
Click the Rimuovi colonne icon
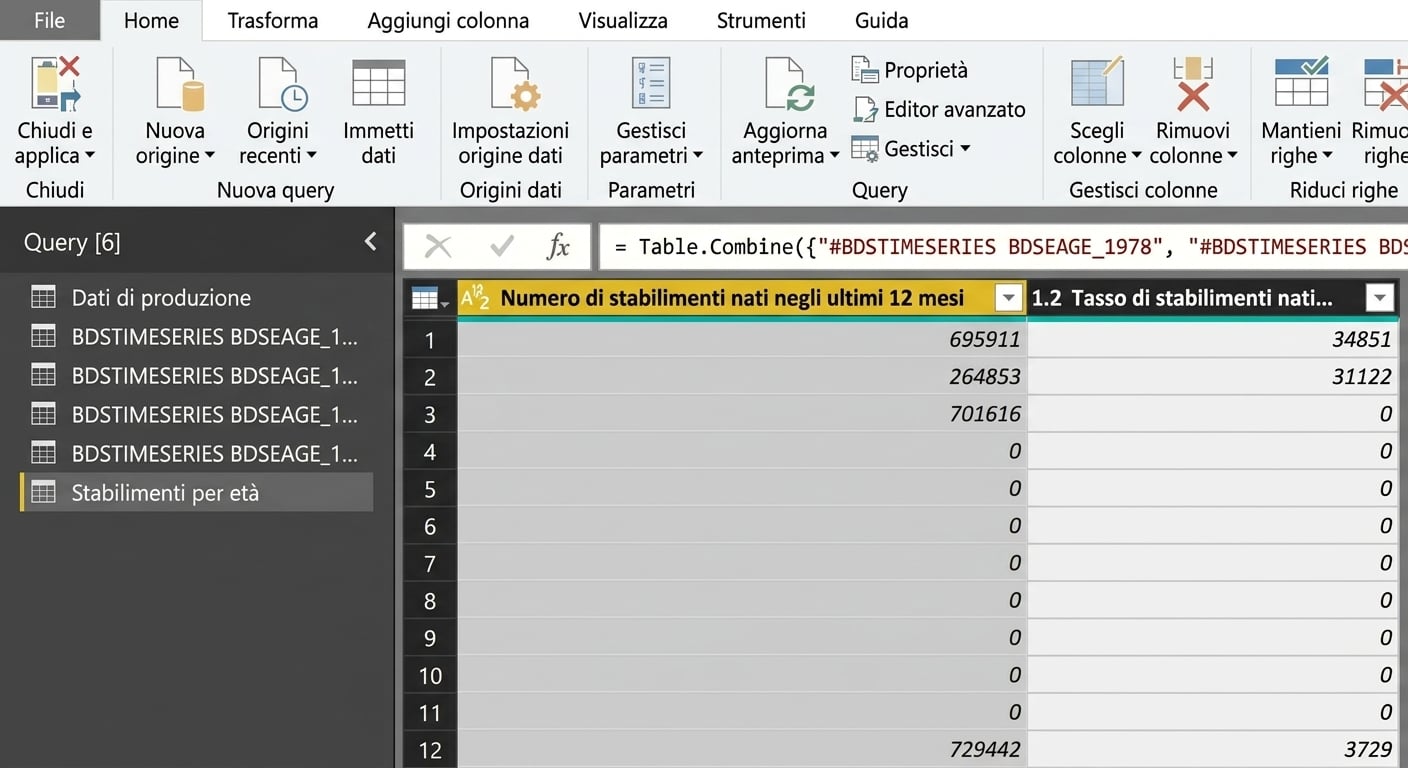tap(1193, 82)
